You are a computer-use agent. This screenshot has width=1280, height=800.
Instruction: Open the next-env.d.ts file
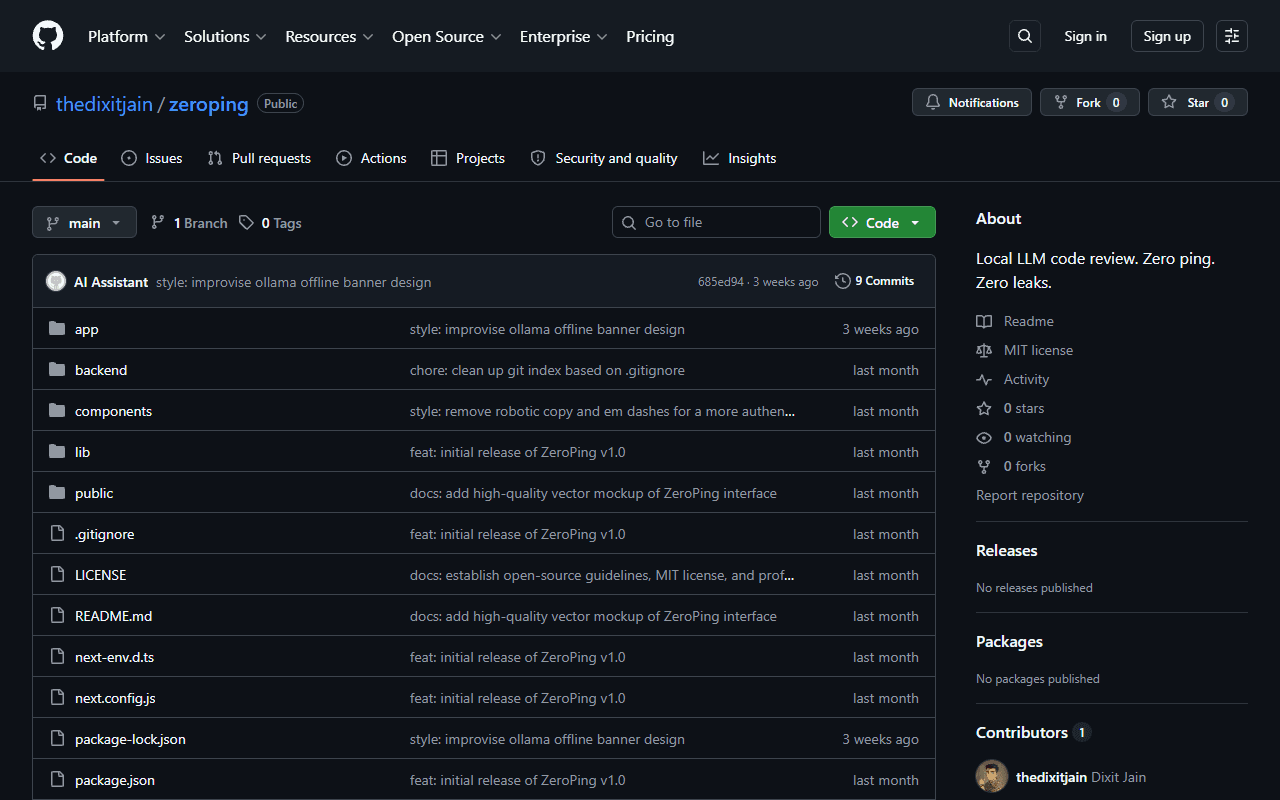[x=114, y=657]
